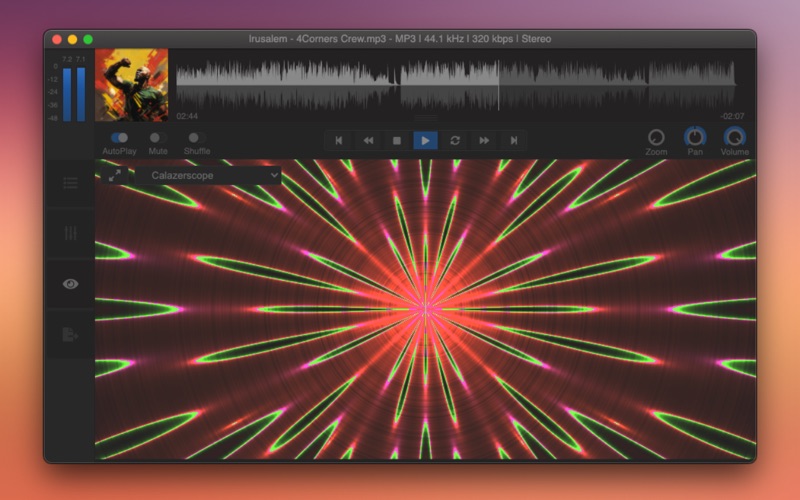Click the Volume knob
This screenshot has width=800, height=500.
pos(735,137)
